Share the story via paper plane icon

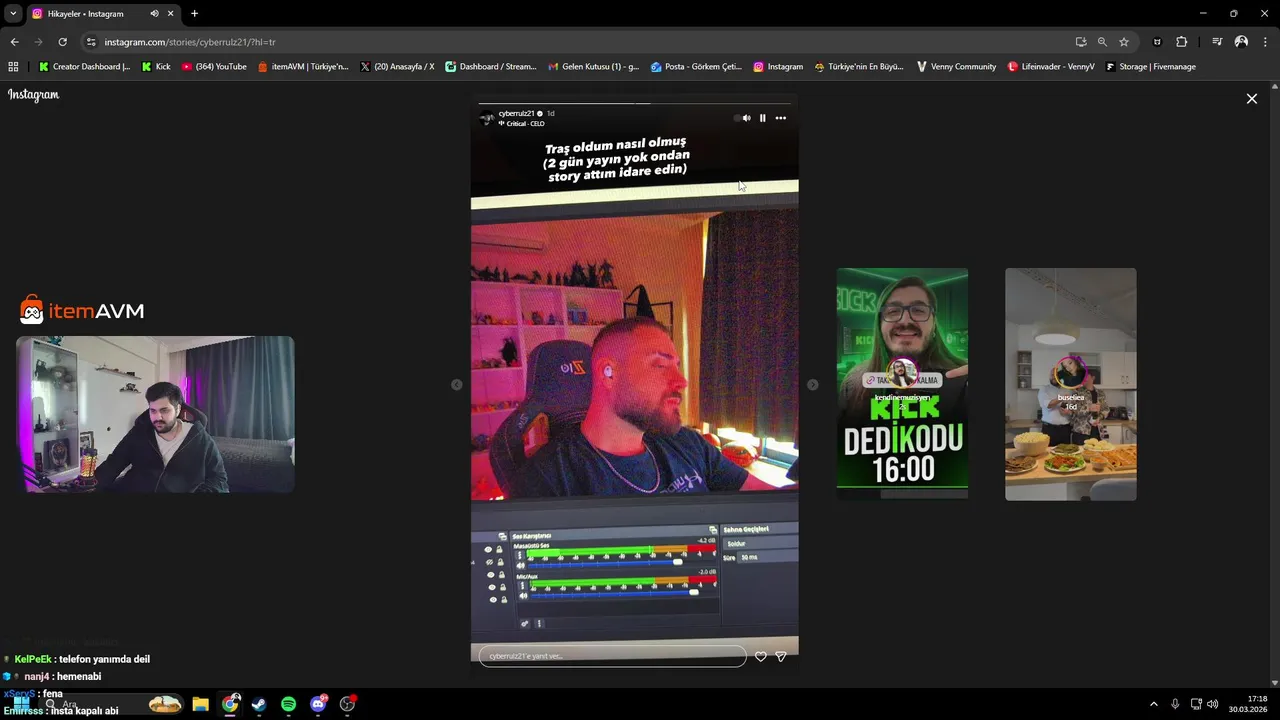(781, 656)
